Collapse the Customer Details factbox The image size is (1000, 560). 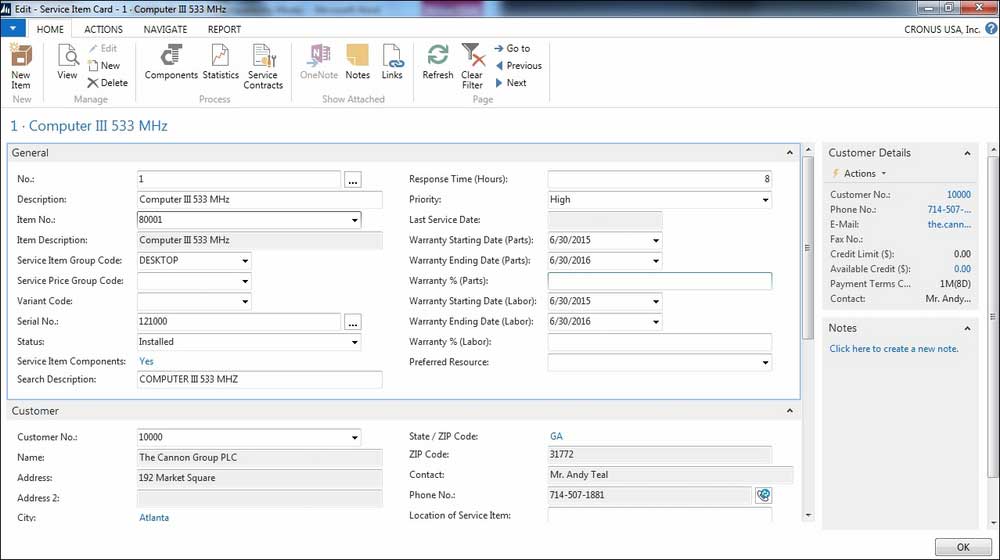[x=967, y=153]
